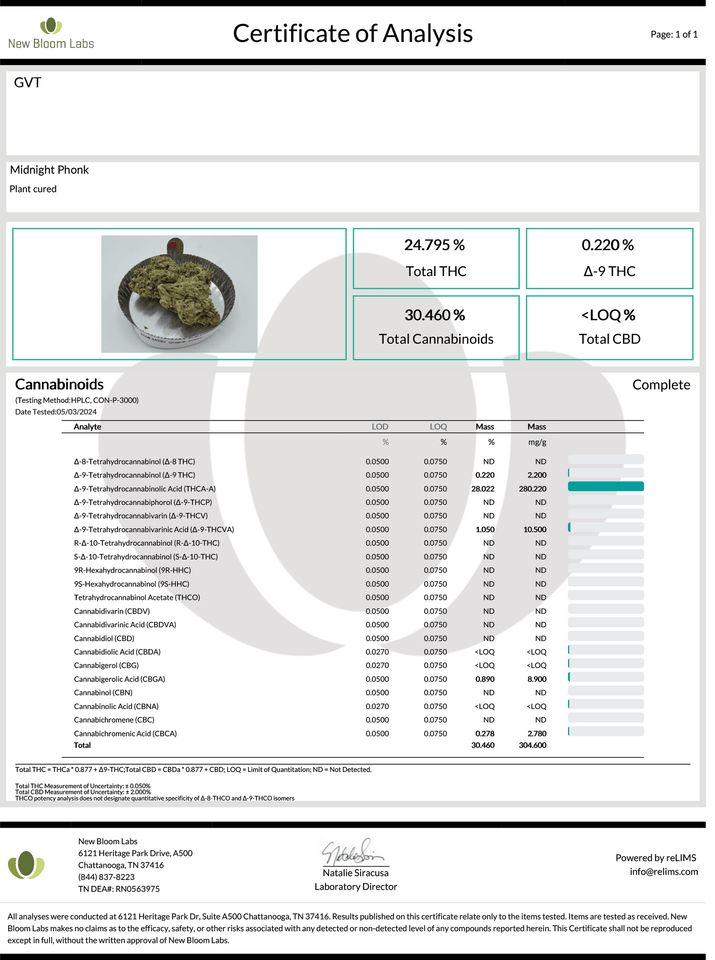Click the Complete status label
Screen dimensions: 715x960
[x=661, y=385]
